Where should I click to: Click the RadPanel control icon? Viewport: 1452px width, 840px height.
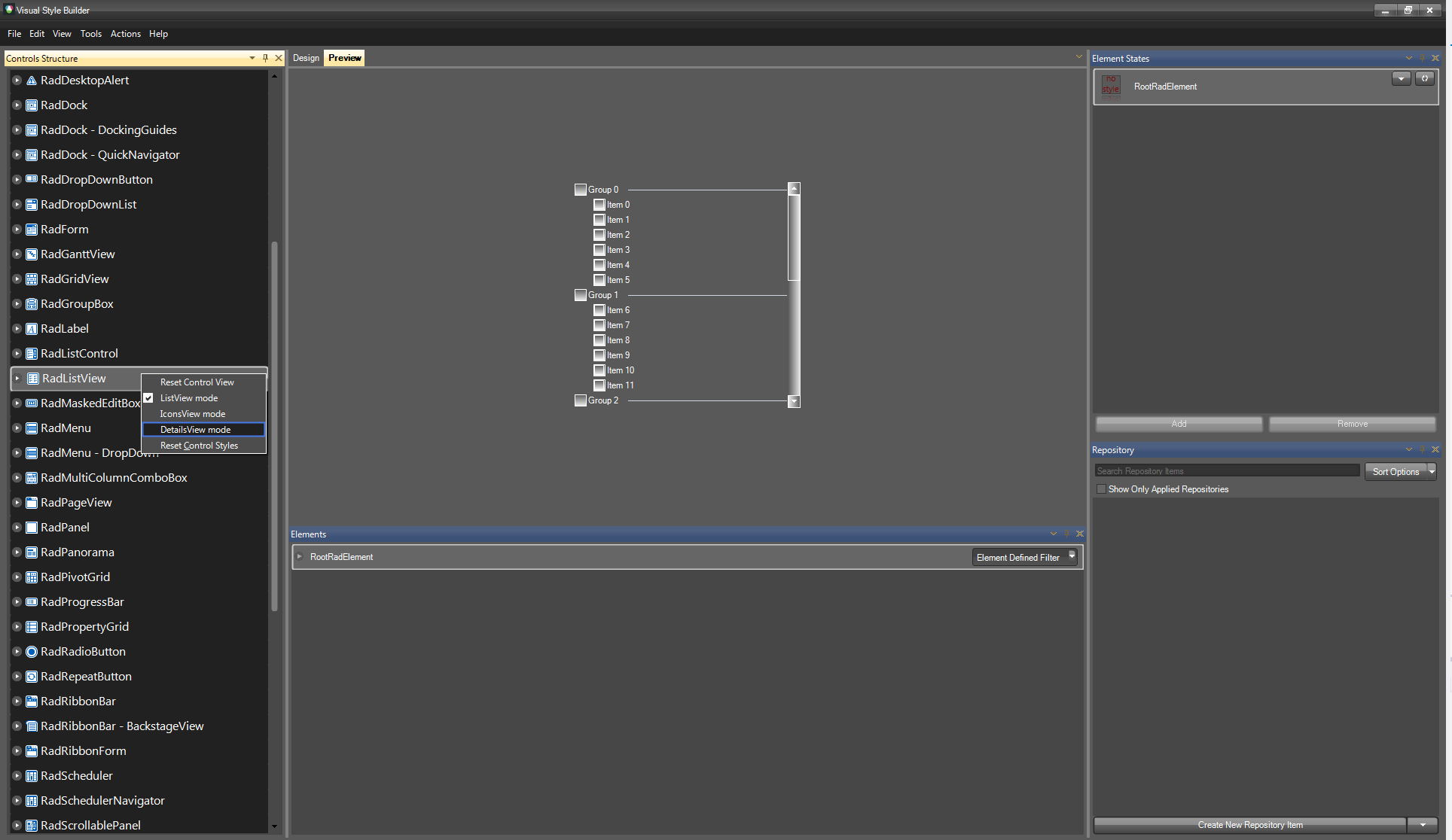(32, 528)
